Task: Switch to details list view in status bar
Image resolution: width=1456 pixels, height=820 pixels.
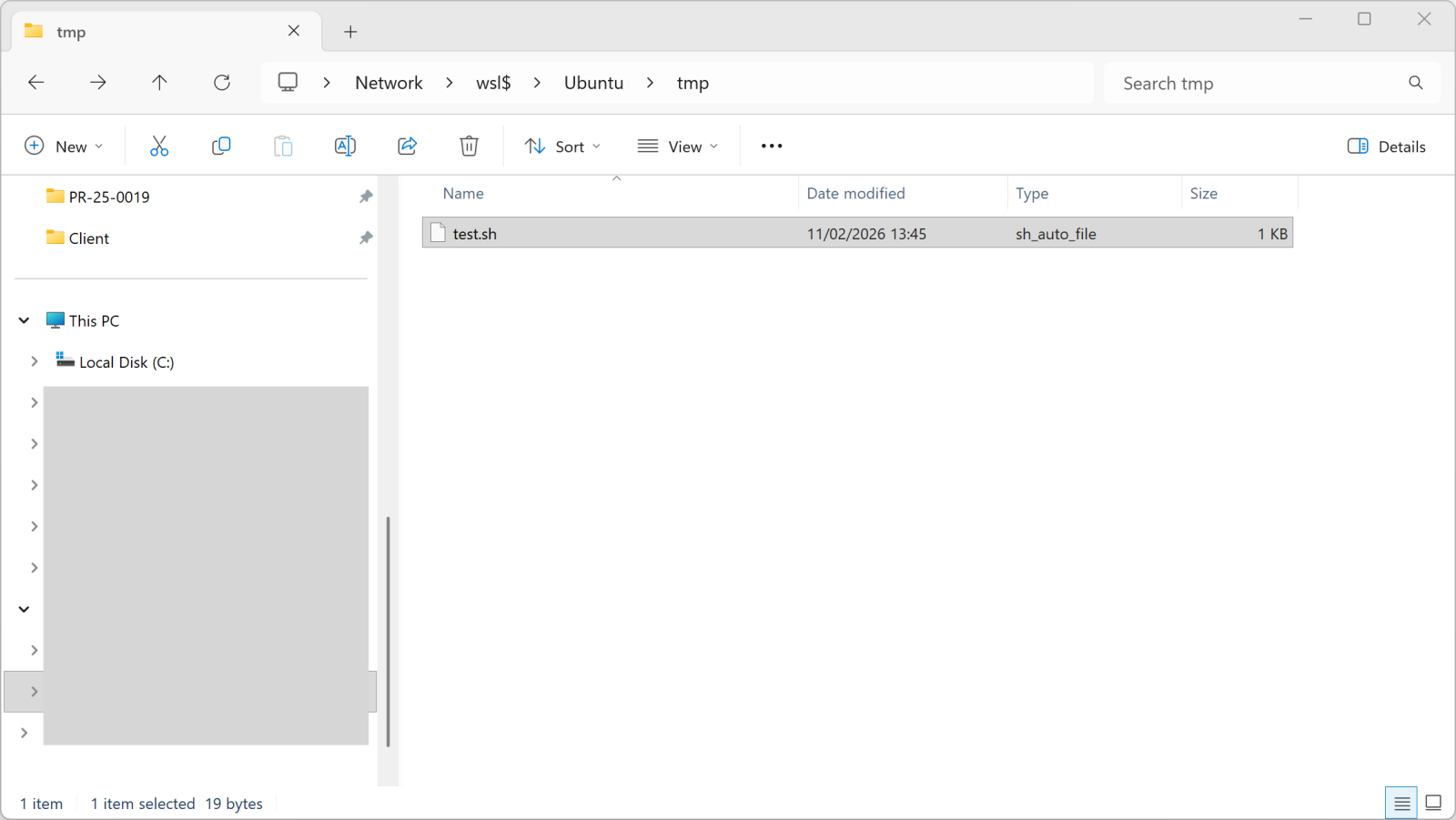Action: click(x=1401, y=803)
